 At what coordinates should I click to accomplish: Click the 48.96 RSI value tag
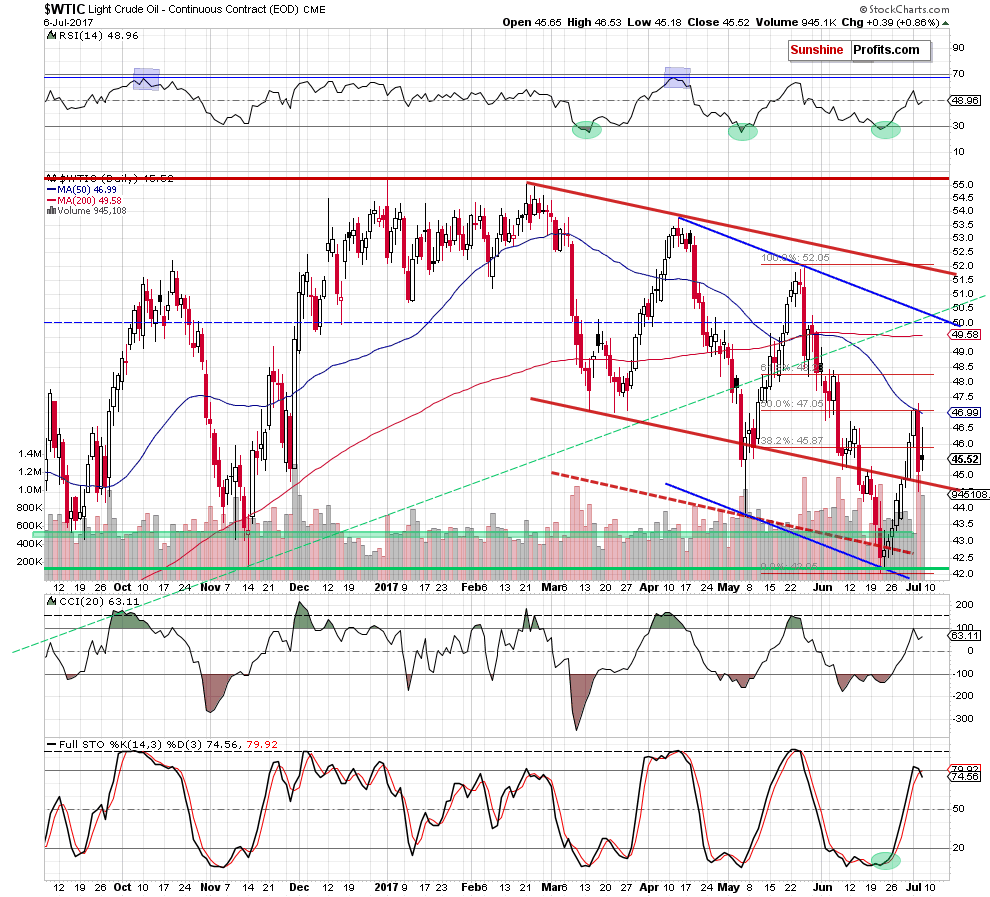coord(966,100)
